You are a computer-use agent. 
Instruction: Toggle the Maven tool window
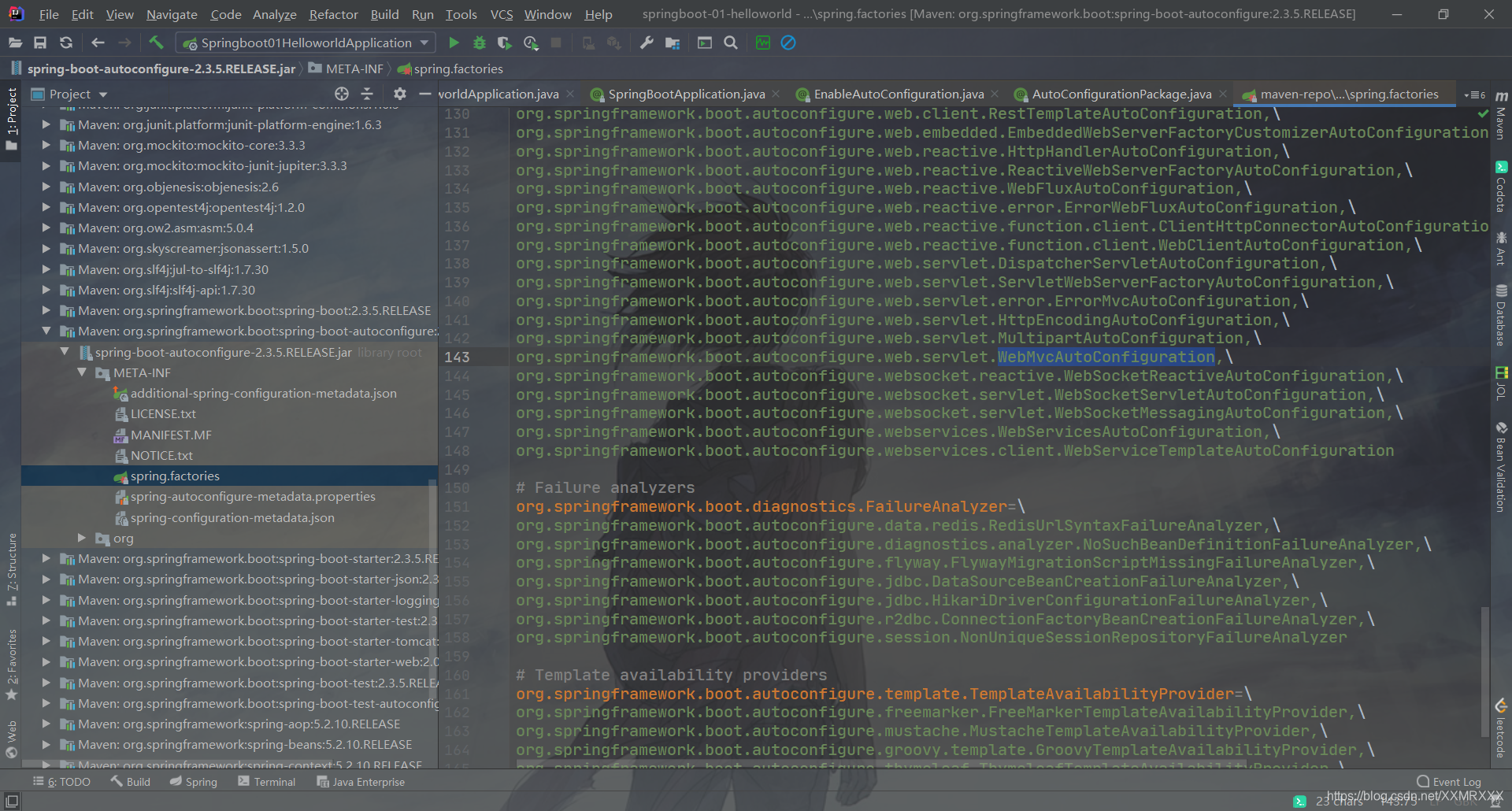click(x=1501, y=114)
